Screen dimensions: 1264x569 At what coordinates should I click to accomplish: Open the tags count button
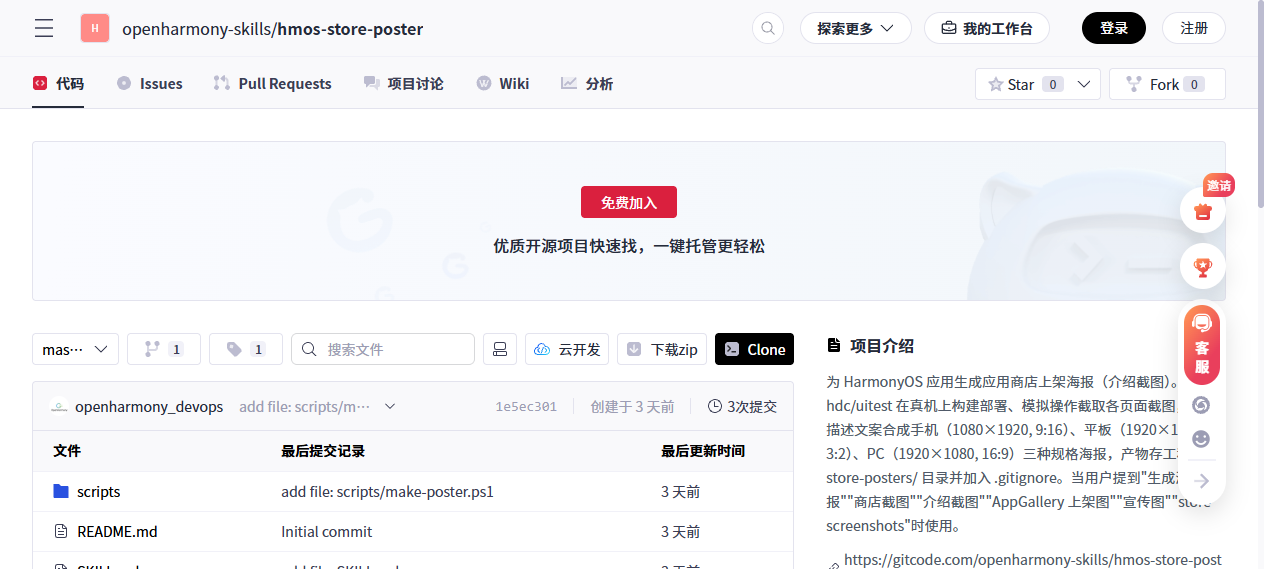246,349
